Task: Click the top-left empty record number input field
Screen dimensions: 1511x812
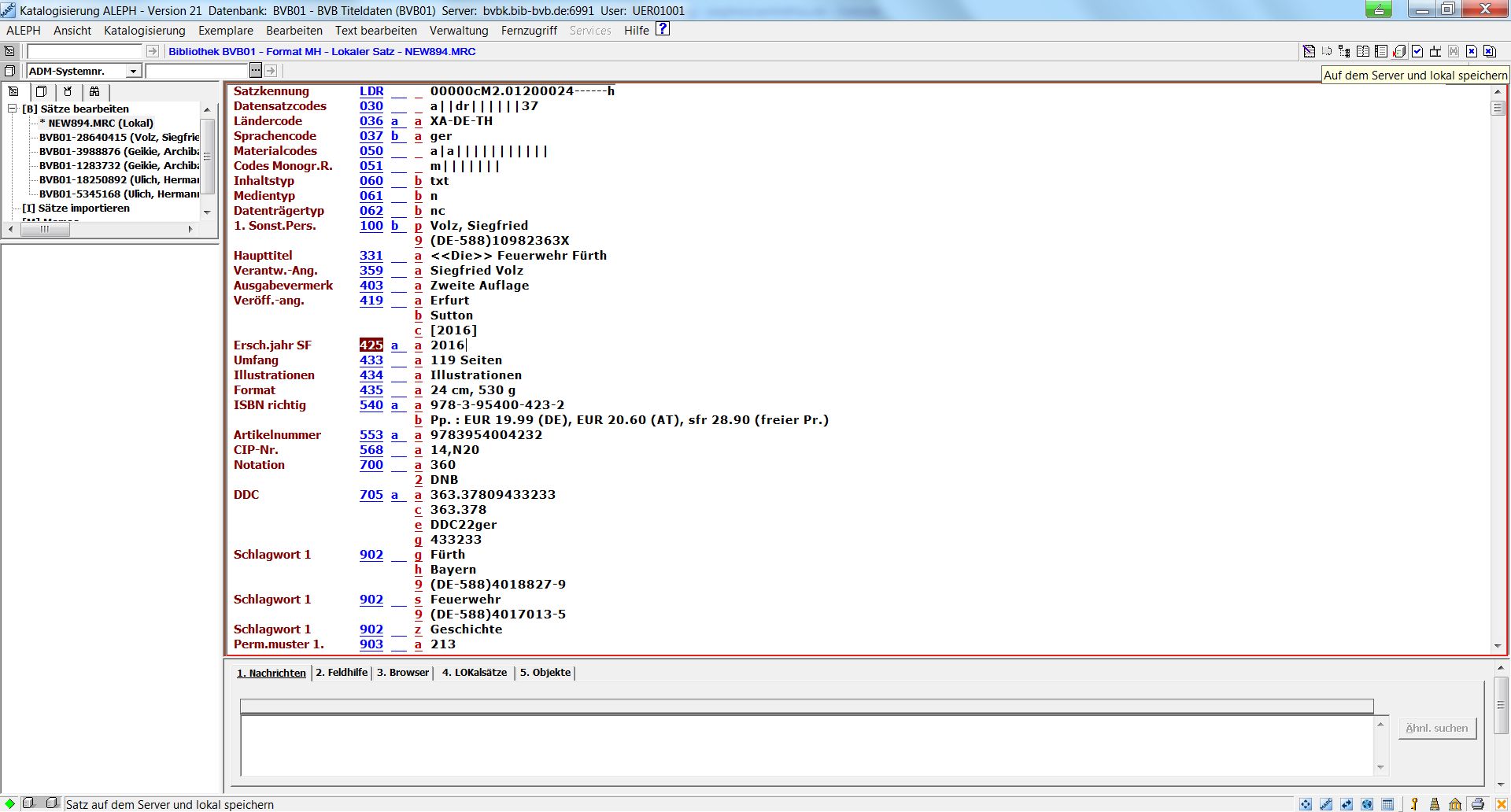Action: pyautogui.click(x=84, y=51)
